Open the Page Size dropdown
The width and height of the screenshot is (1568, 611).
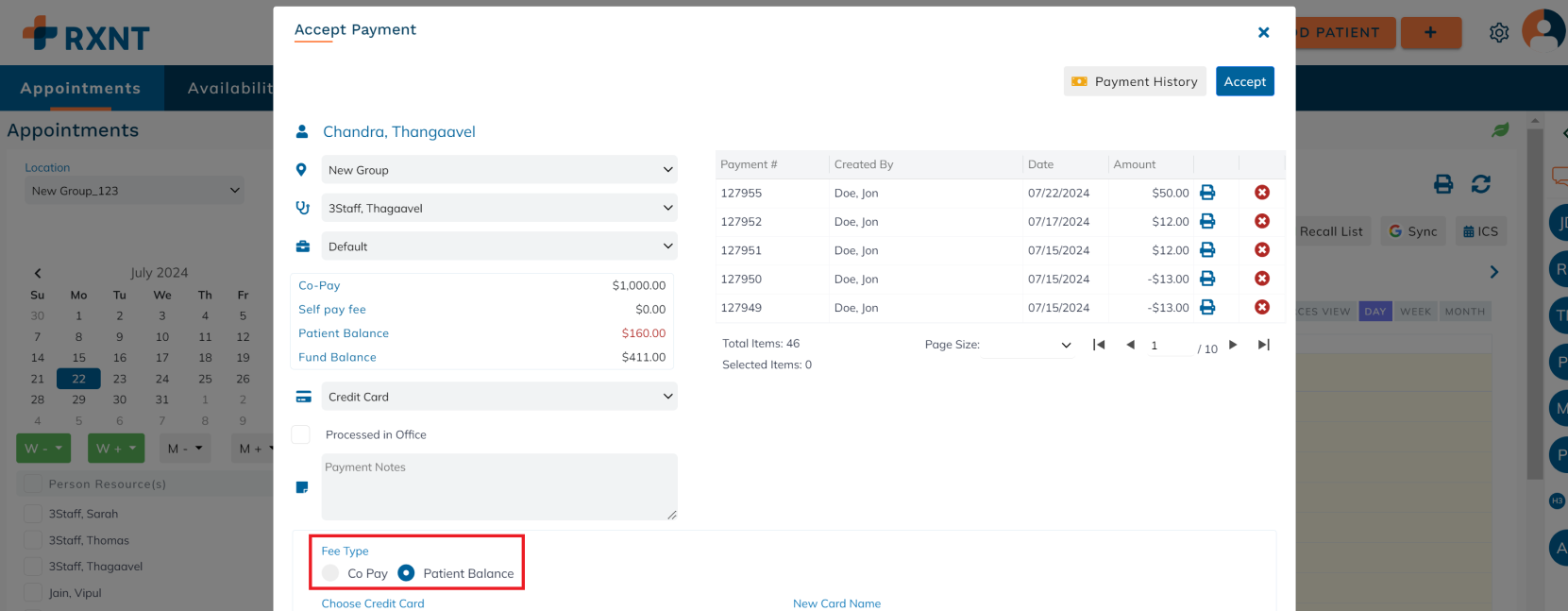[1027, 345]
